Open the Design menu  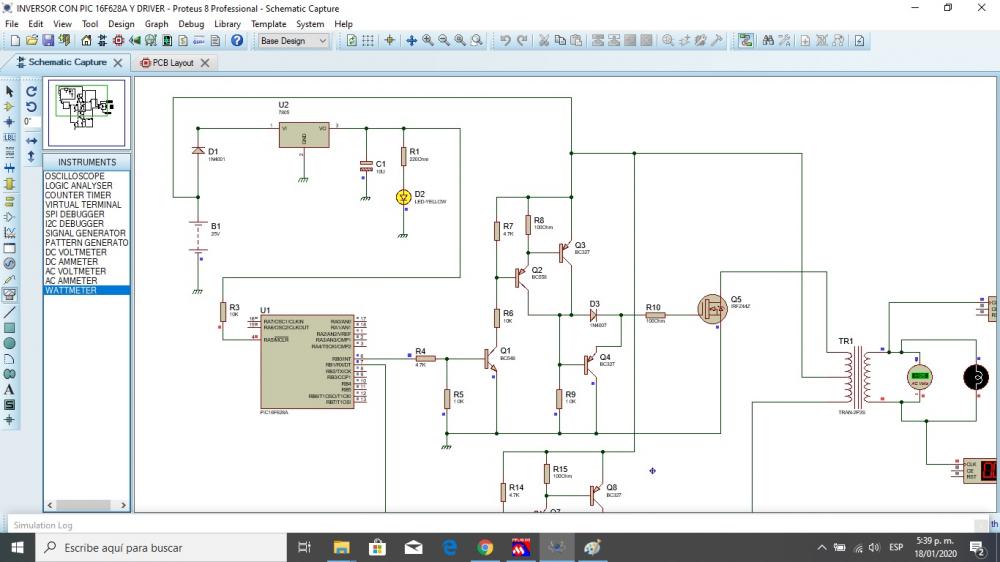[x=121, y=24]
